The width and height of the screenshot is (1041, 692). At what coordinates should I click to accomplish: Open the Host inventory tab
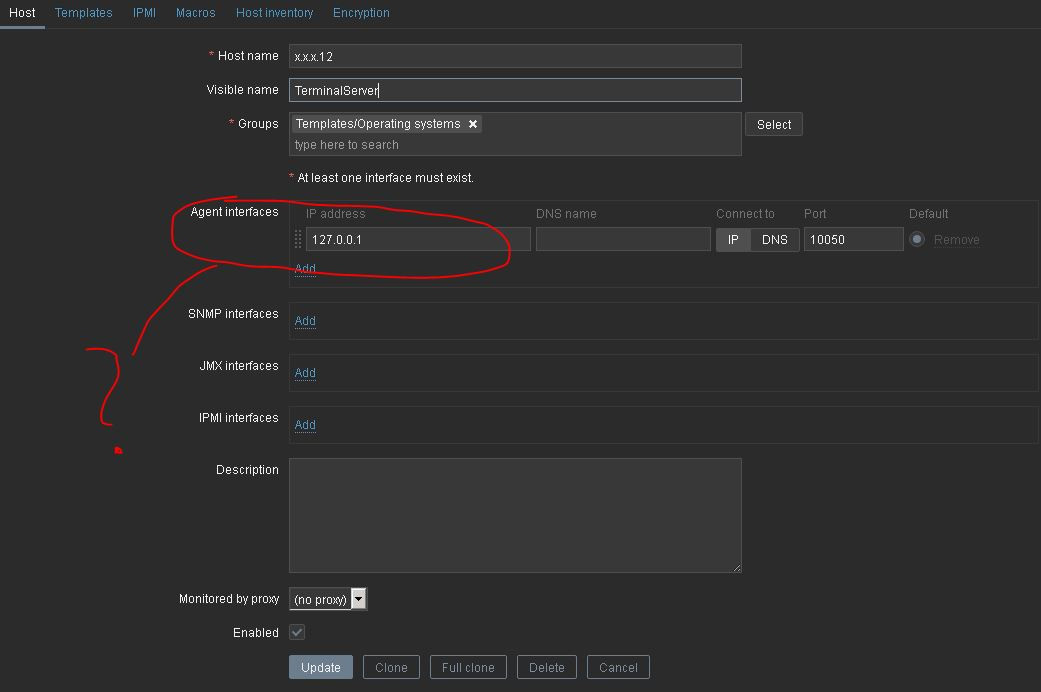click(x=274, y=12)
